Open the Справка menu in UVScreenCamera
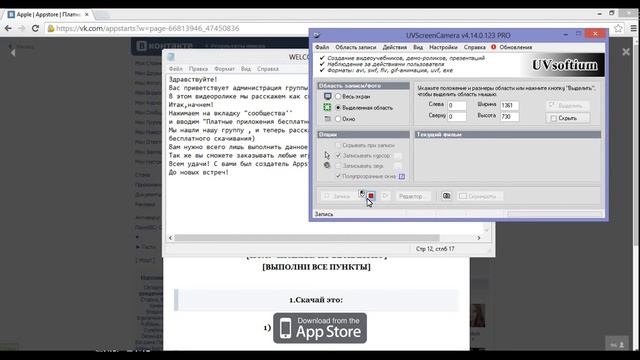640x360 pixels. pos(474,47)
